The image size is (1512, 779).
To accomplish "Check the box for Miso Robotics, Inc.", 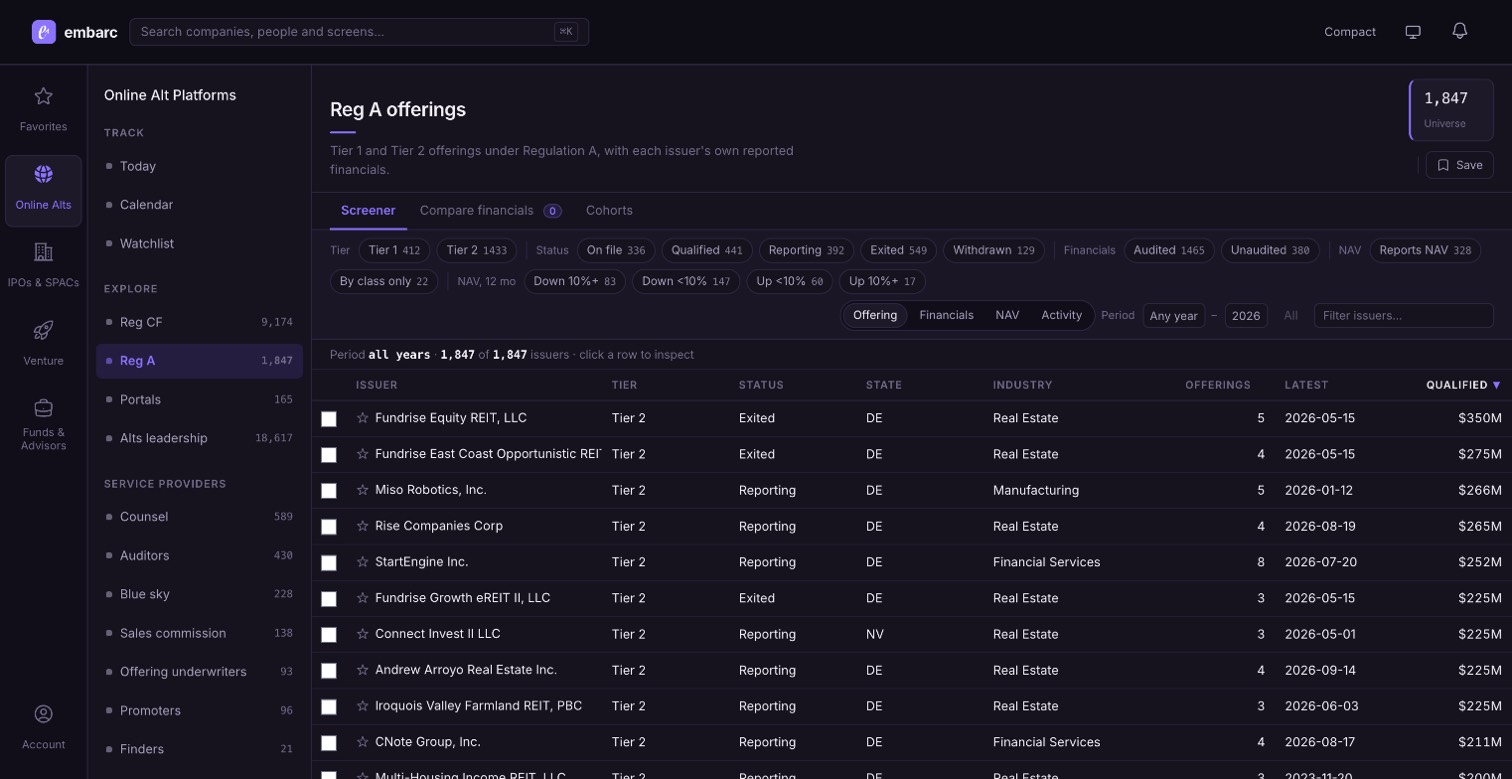I will tap(329, 491).
